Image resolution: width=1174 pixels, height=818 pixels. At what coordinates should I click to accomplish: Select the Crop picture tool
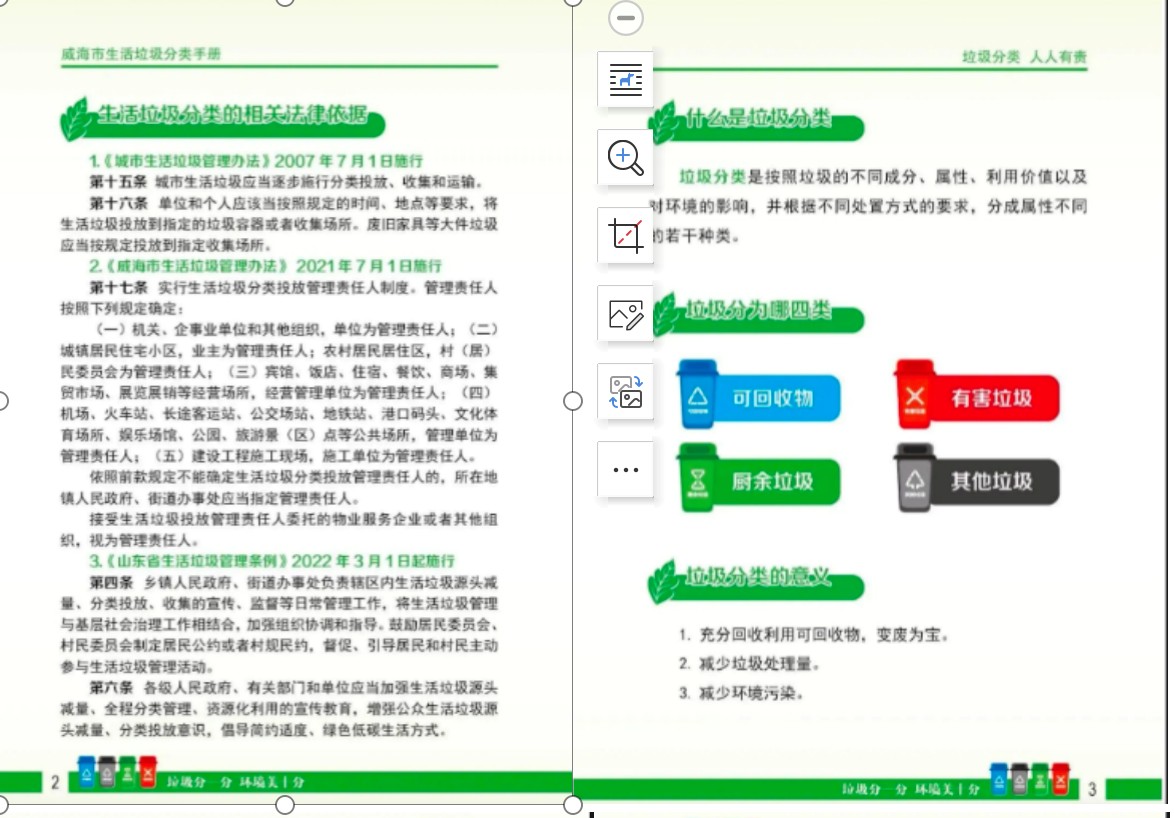(626, 236)
